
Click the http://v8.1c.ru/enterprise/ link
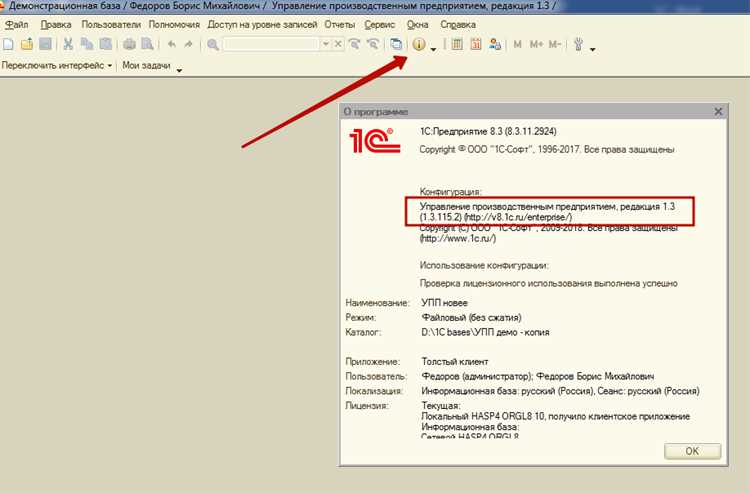tap(518, 217)
